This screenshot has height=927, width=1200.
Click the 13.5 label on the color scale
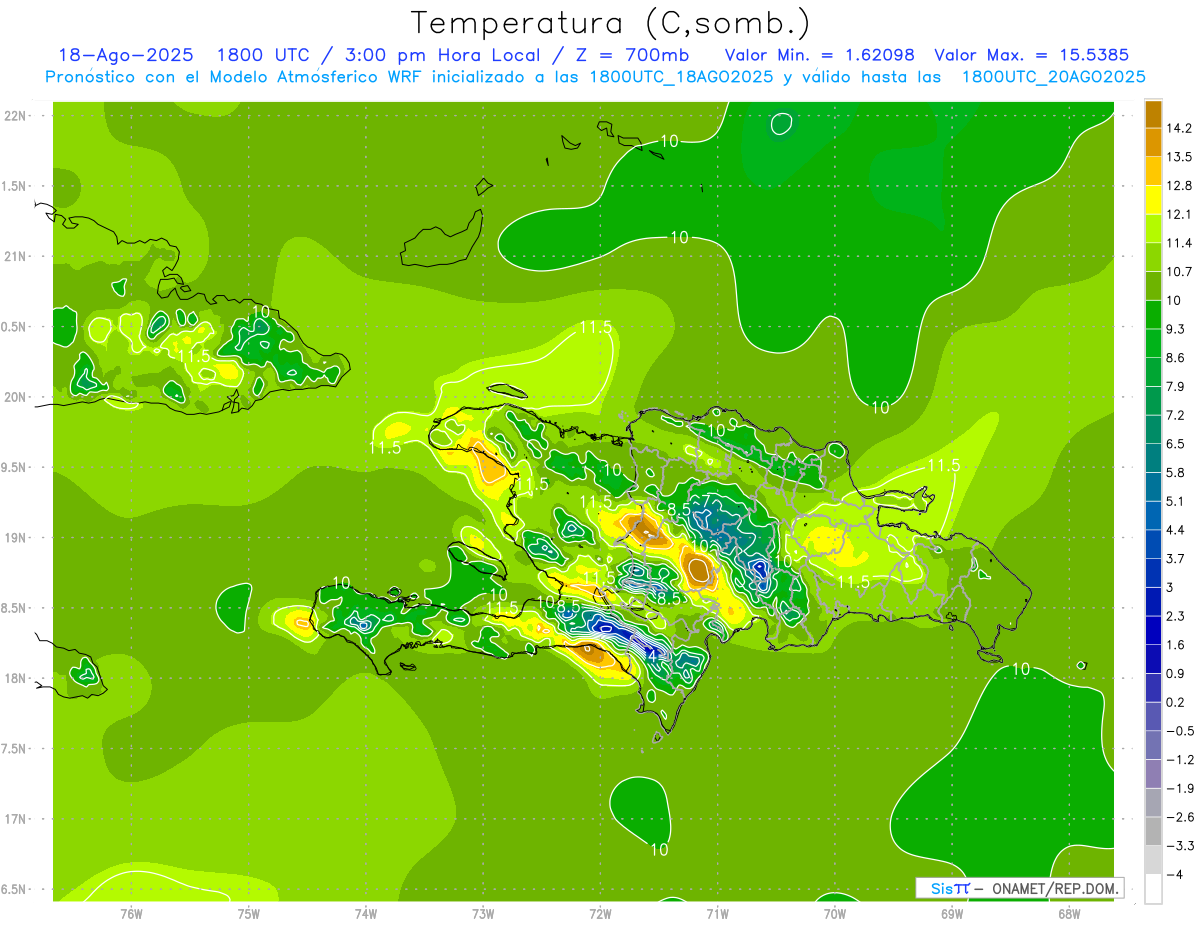pyautogui.click(x=1179, y=157)
